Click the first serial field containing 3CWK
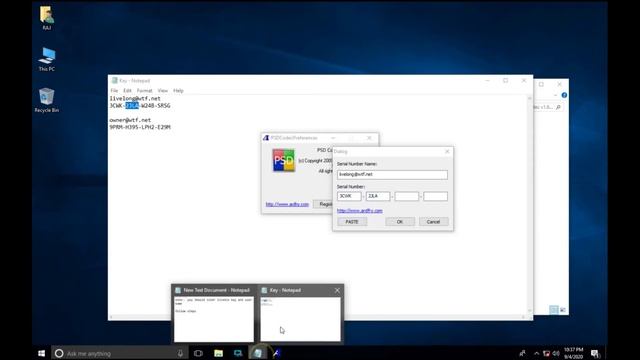The height and width of the screenshot is (360, 640). (349, 196)
